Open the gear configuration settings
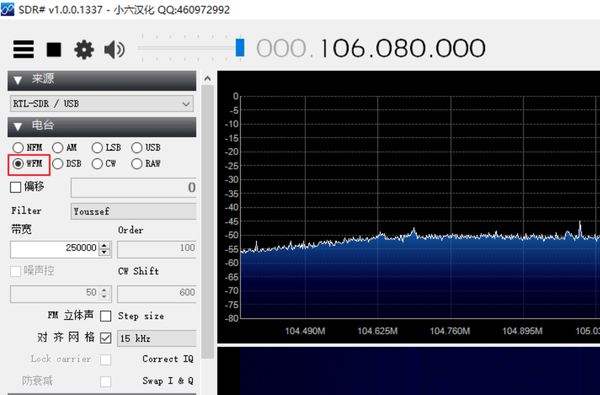 (84, 50)
